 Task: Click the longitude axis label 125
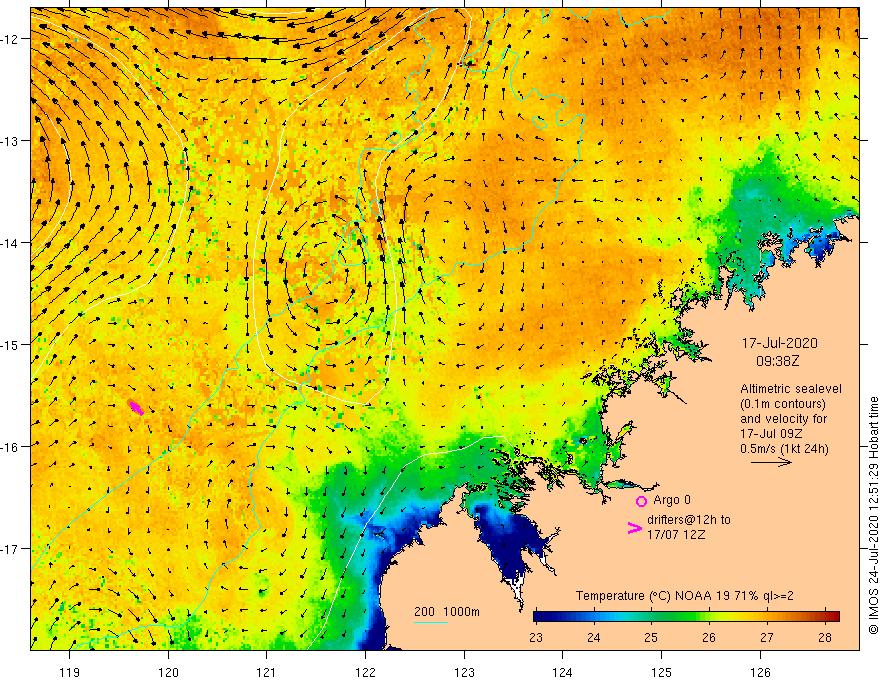tap(661, 672)
